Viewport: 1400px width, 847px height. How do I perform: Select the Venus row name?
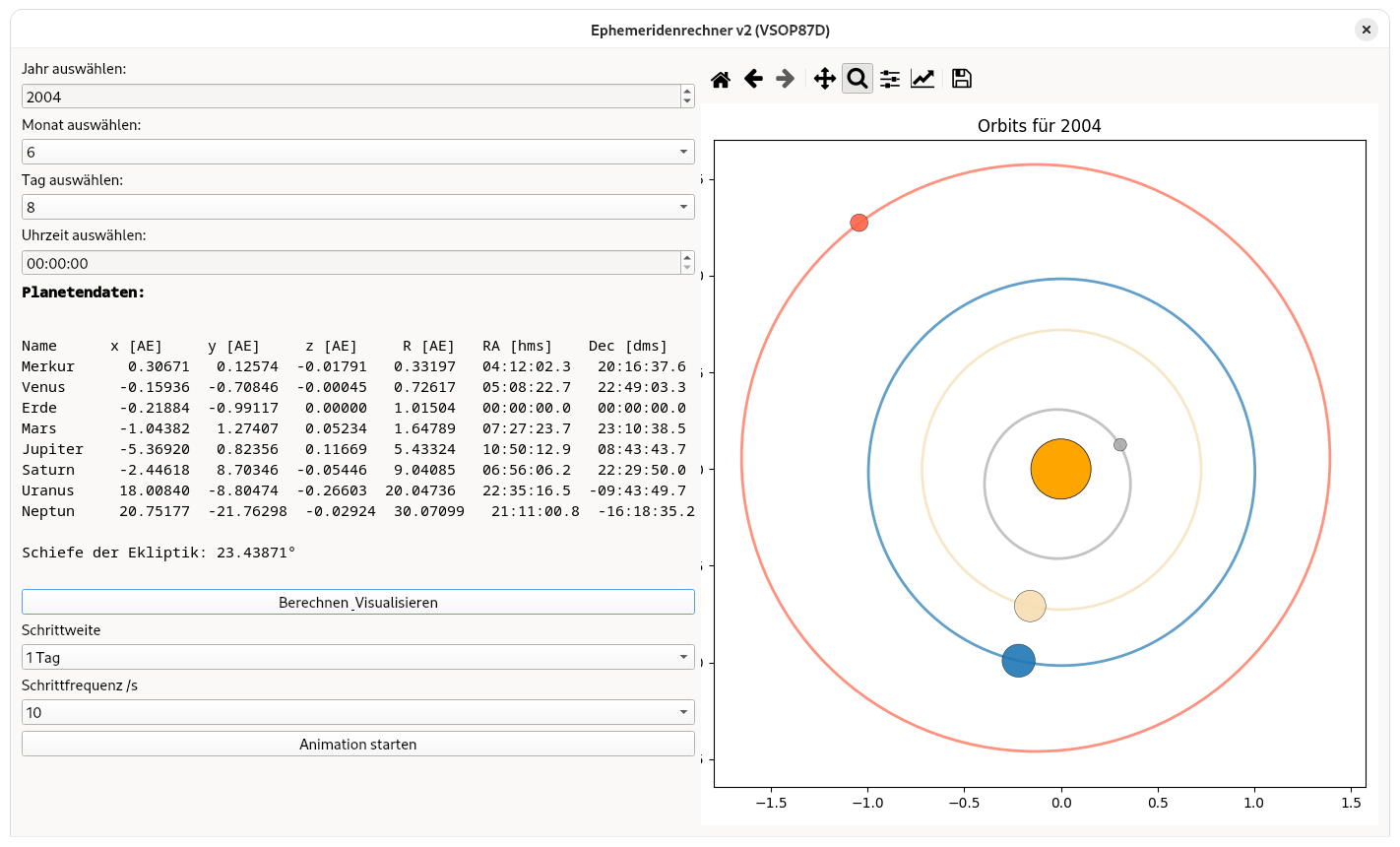pos(43,387)
